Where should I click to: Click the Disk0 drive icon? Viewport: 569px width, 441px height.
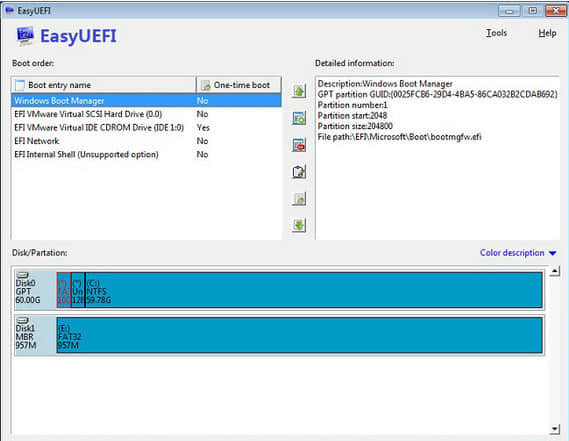pos(22,275)
